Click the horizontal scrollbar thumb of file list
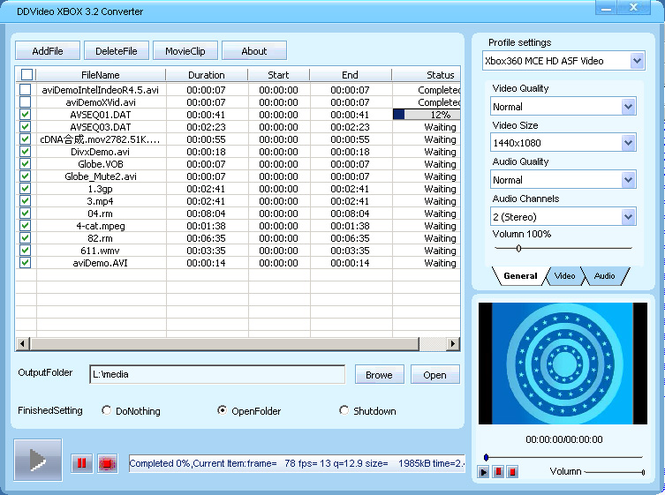 tap(225, 343)
